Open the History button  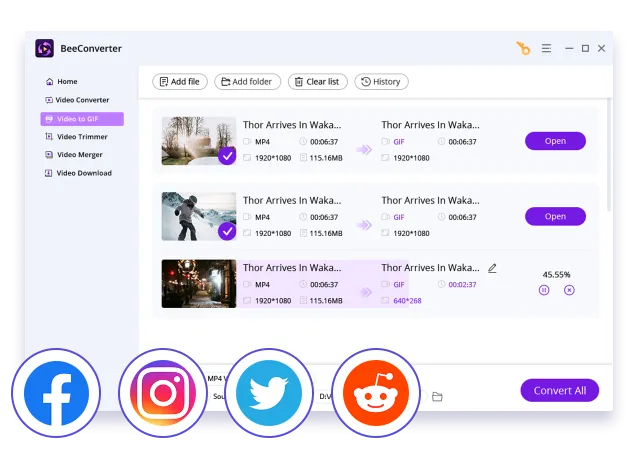[x=381, y=82]
